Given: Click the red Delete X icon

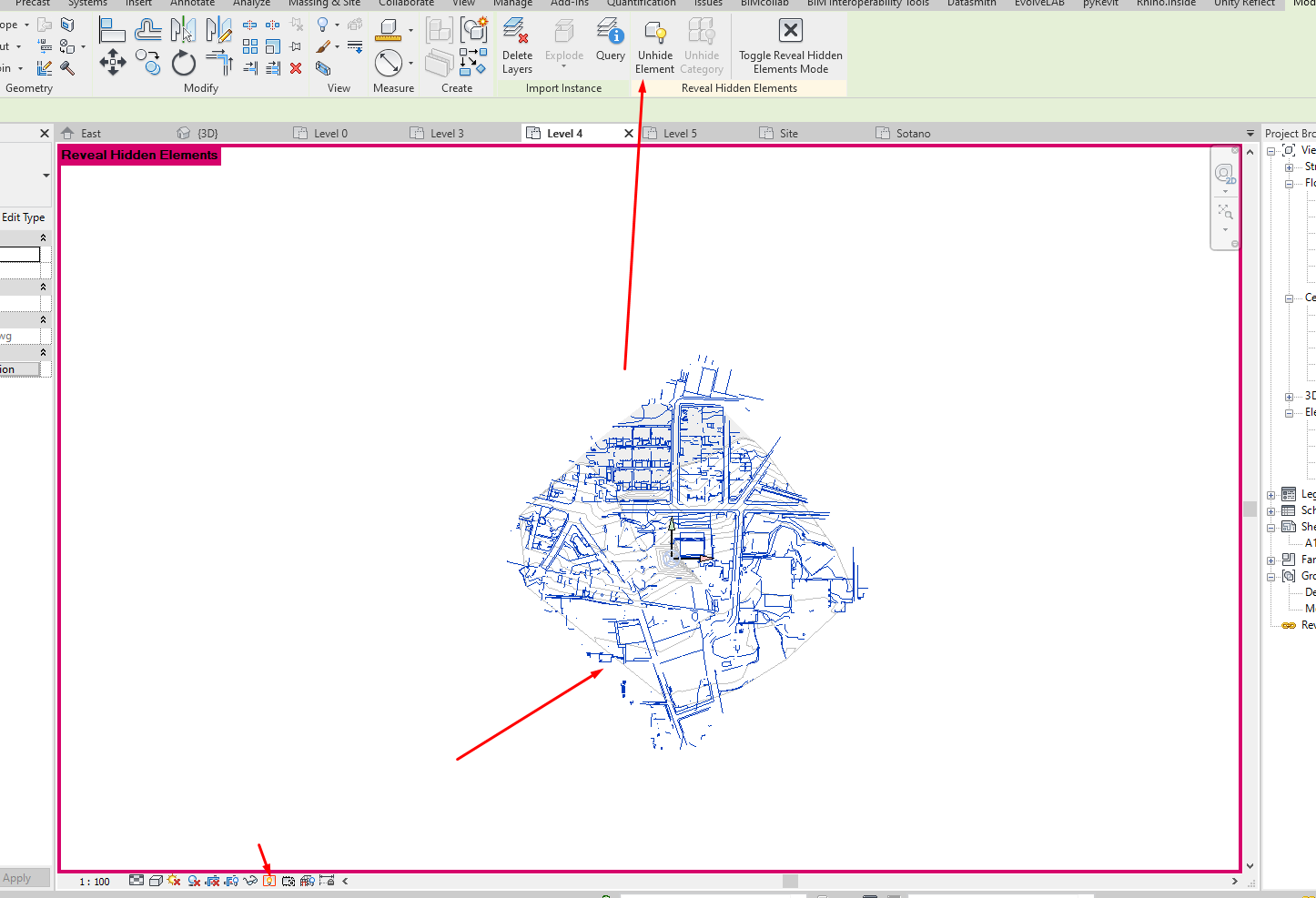Looking at the screenshot, I should click(296, 68).
